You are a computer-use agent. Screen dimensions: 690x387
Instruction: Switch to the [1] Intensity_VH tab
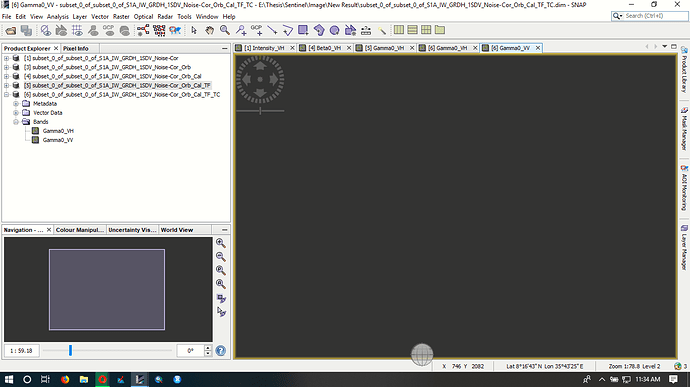264,48
